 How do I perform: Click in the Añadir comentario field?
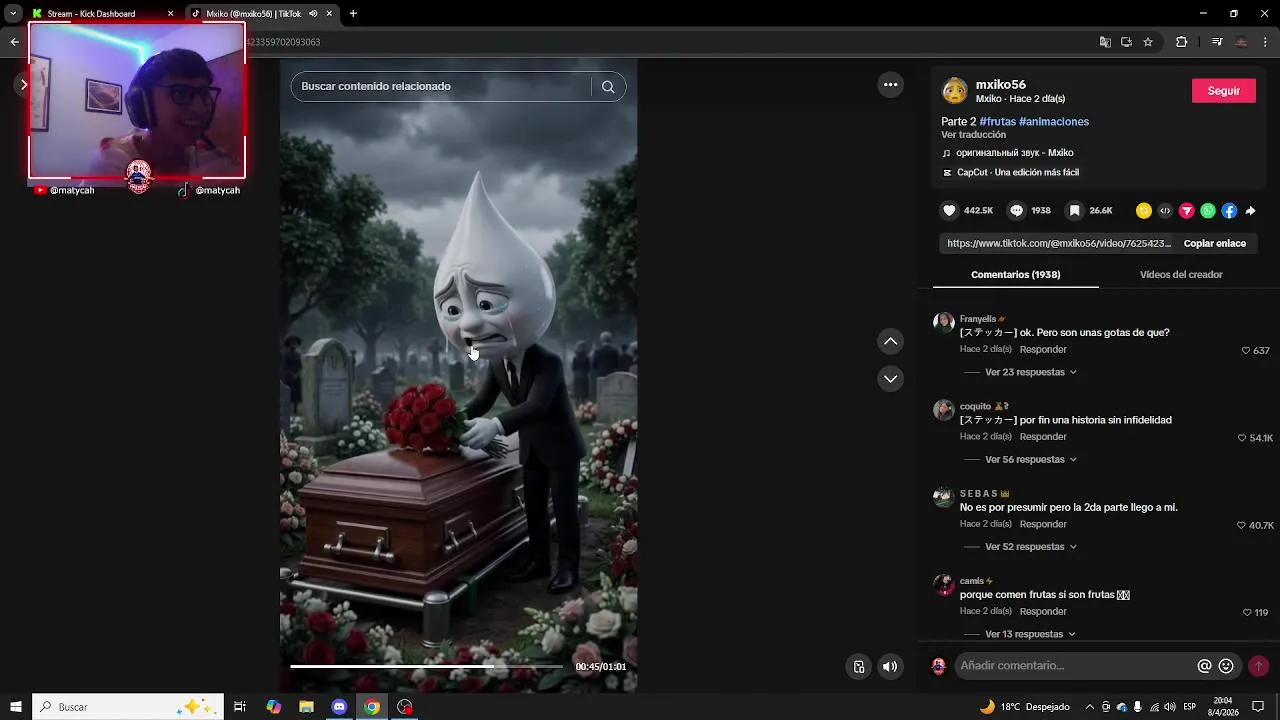coord(1073,666)
